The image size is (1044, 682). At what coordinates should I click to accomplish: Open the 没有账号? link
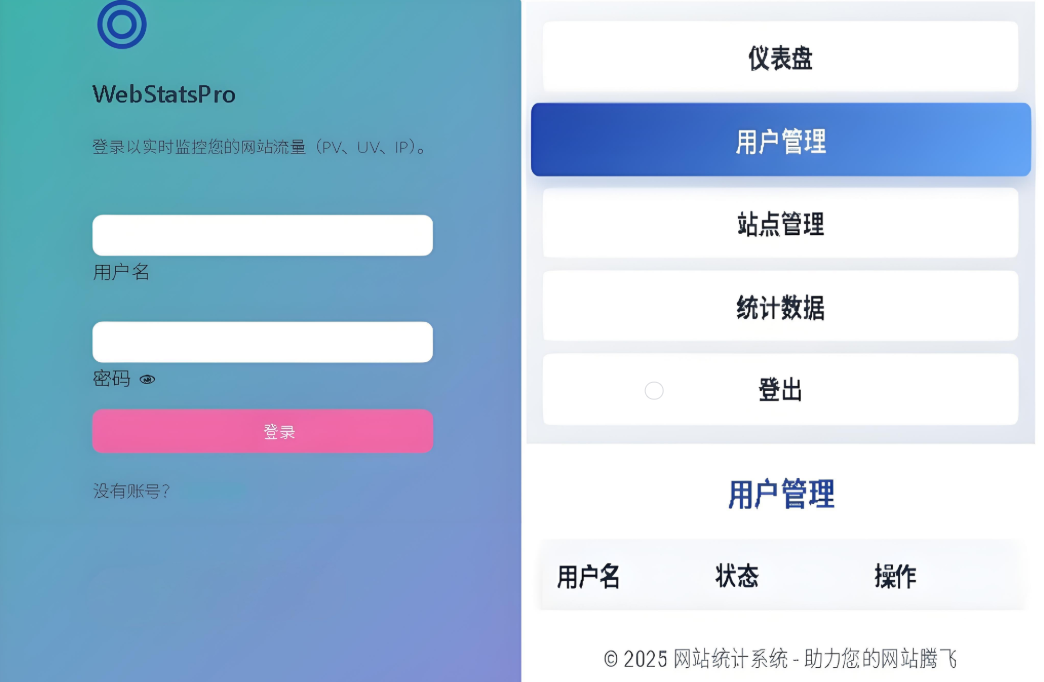tap(131, 492)
